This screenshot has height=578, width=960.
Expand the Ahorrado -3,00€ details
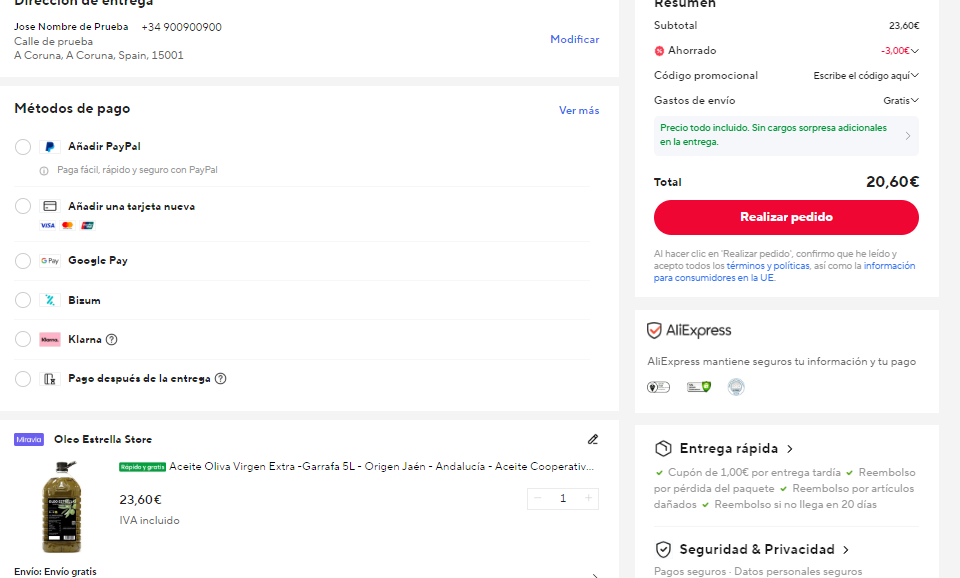915,51
